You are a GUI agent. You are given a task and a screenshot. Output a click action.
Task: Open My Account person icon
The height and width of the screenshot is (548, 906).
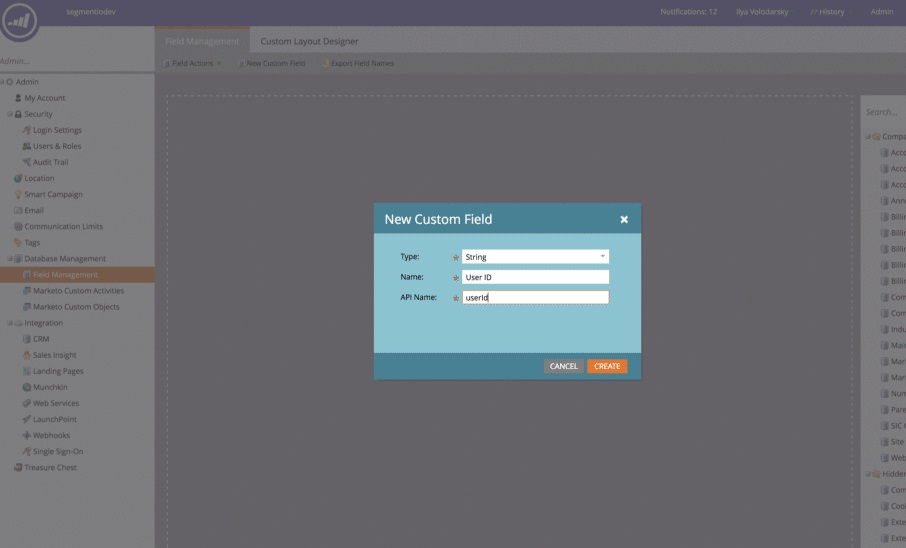18,98
